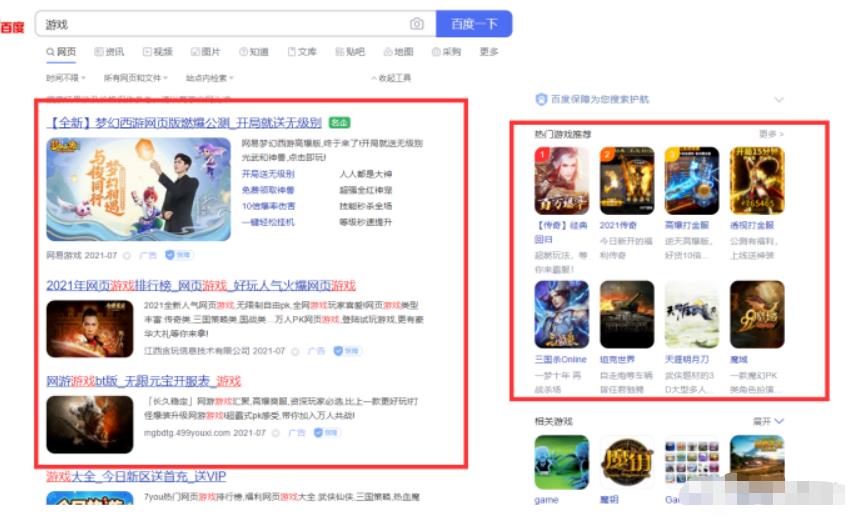Open the 梦幻西游网页版 ad headline link
Viewport: 852px width, 517px height.
[184, 122]
